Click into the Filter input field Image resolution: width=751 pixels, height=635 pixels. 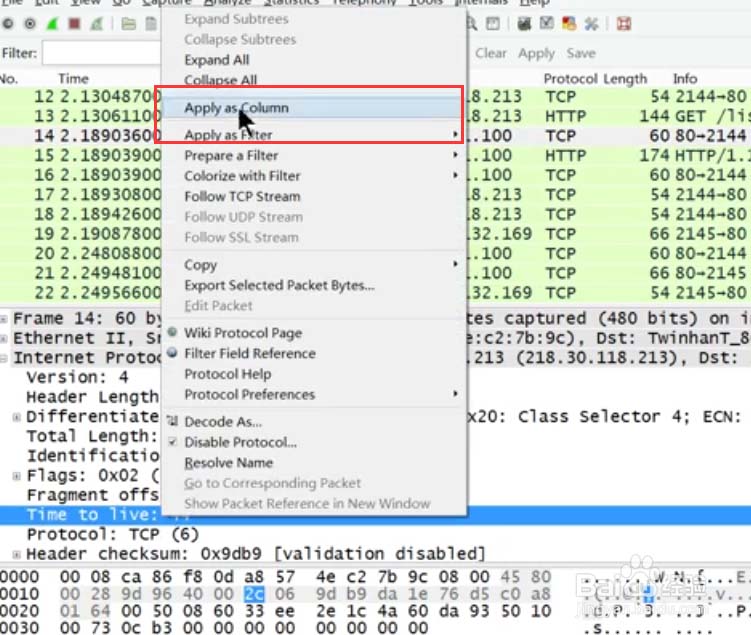tap(100, 53)
